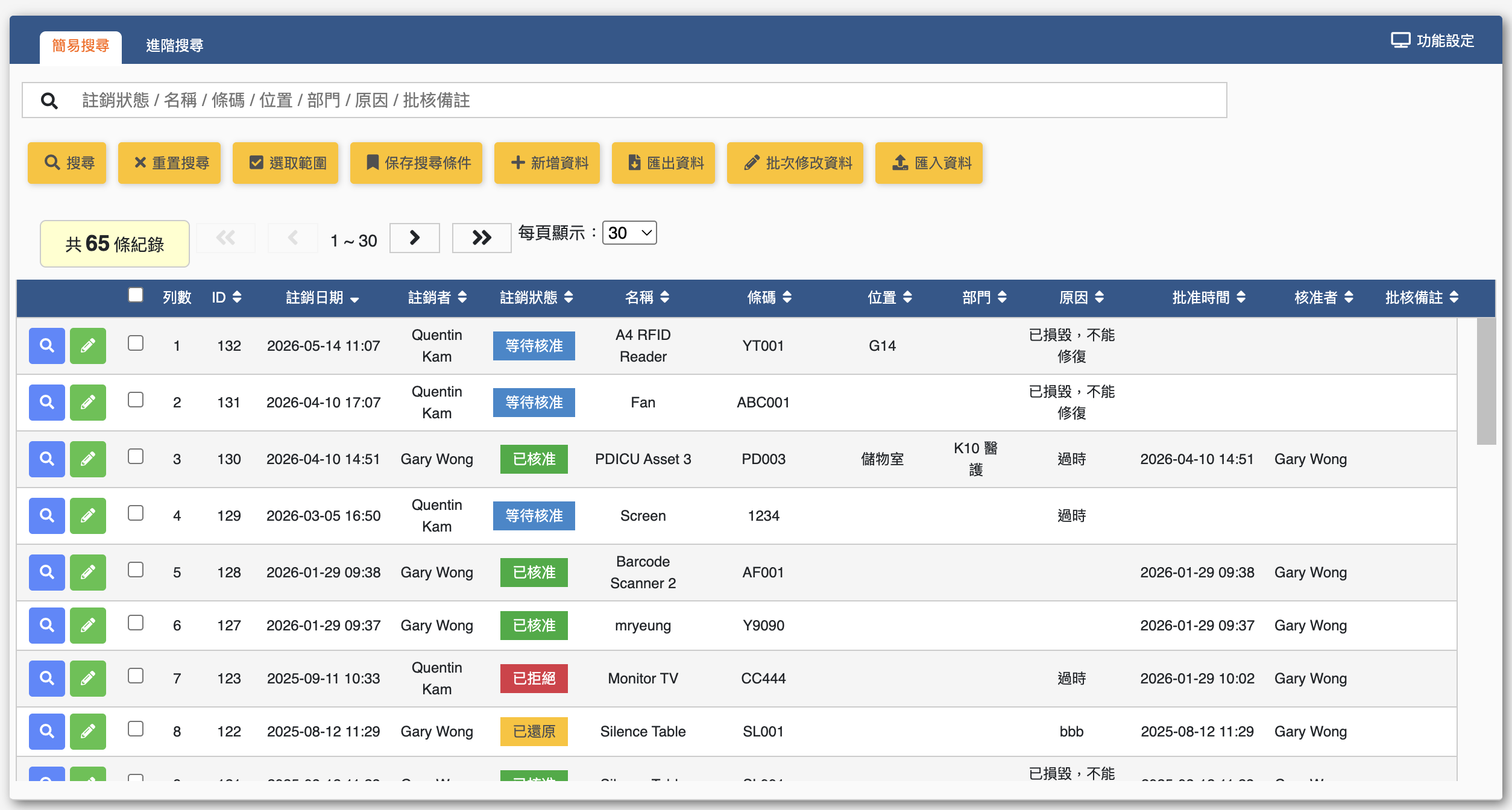Click the table vertical scrollbar thumb
The width and height of the screenshot is (1512, 810).
[1486, 381]
